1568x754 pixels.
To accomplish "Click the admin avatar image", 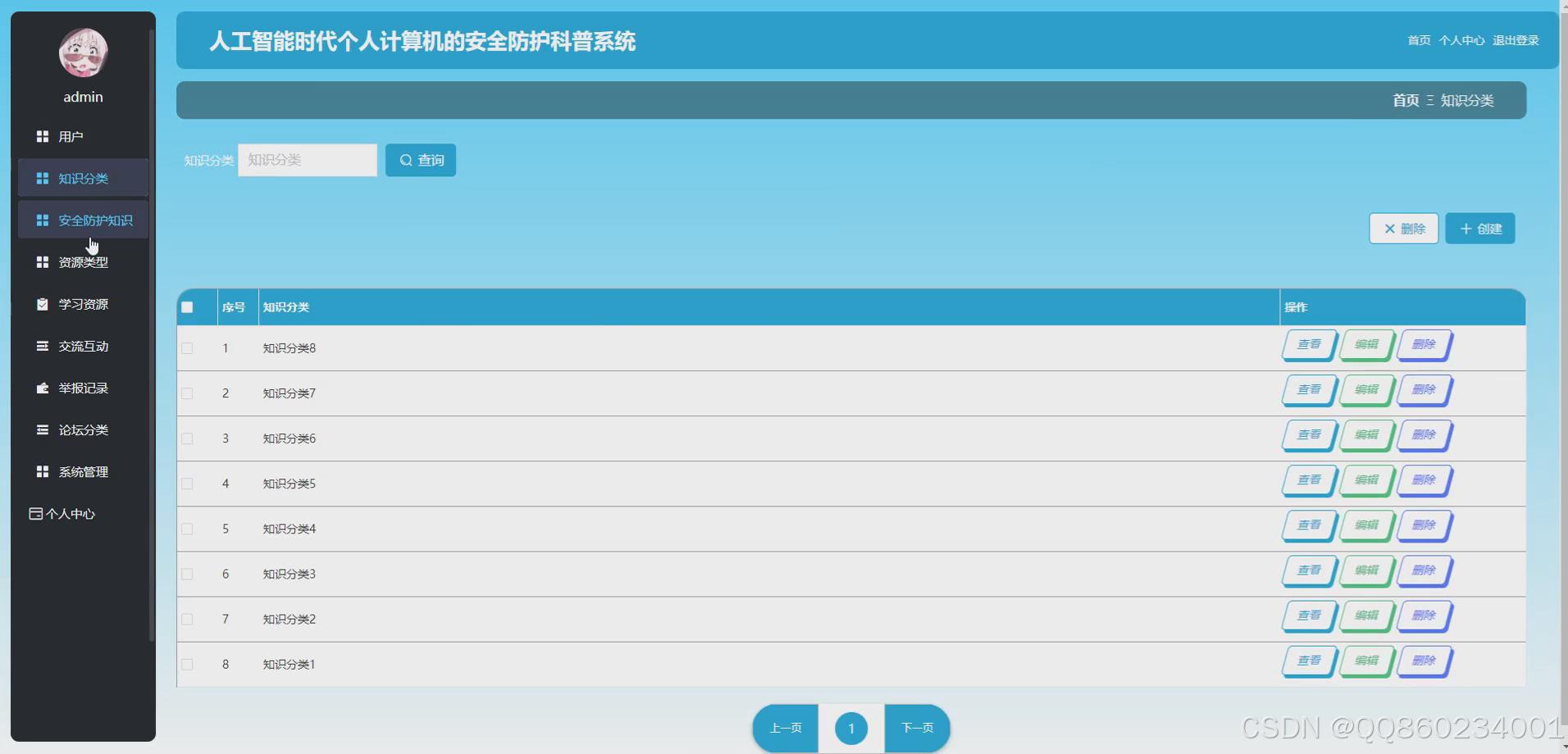I will [83, 52].
